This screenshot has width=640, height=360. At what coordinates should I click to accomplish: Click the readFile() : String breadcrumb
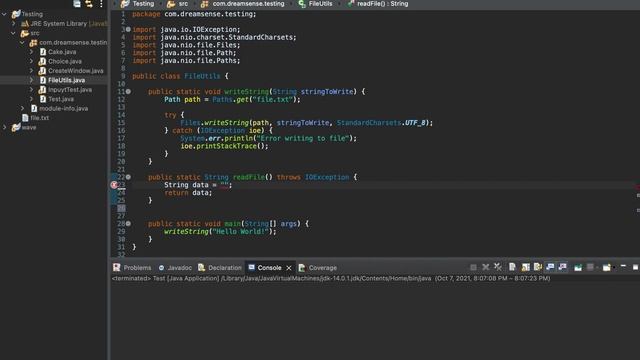point(378,4)
